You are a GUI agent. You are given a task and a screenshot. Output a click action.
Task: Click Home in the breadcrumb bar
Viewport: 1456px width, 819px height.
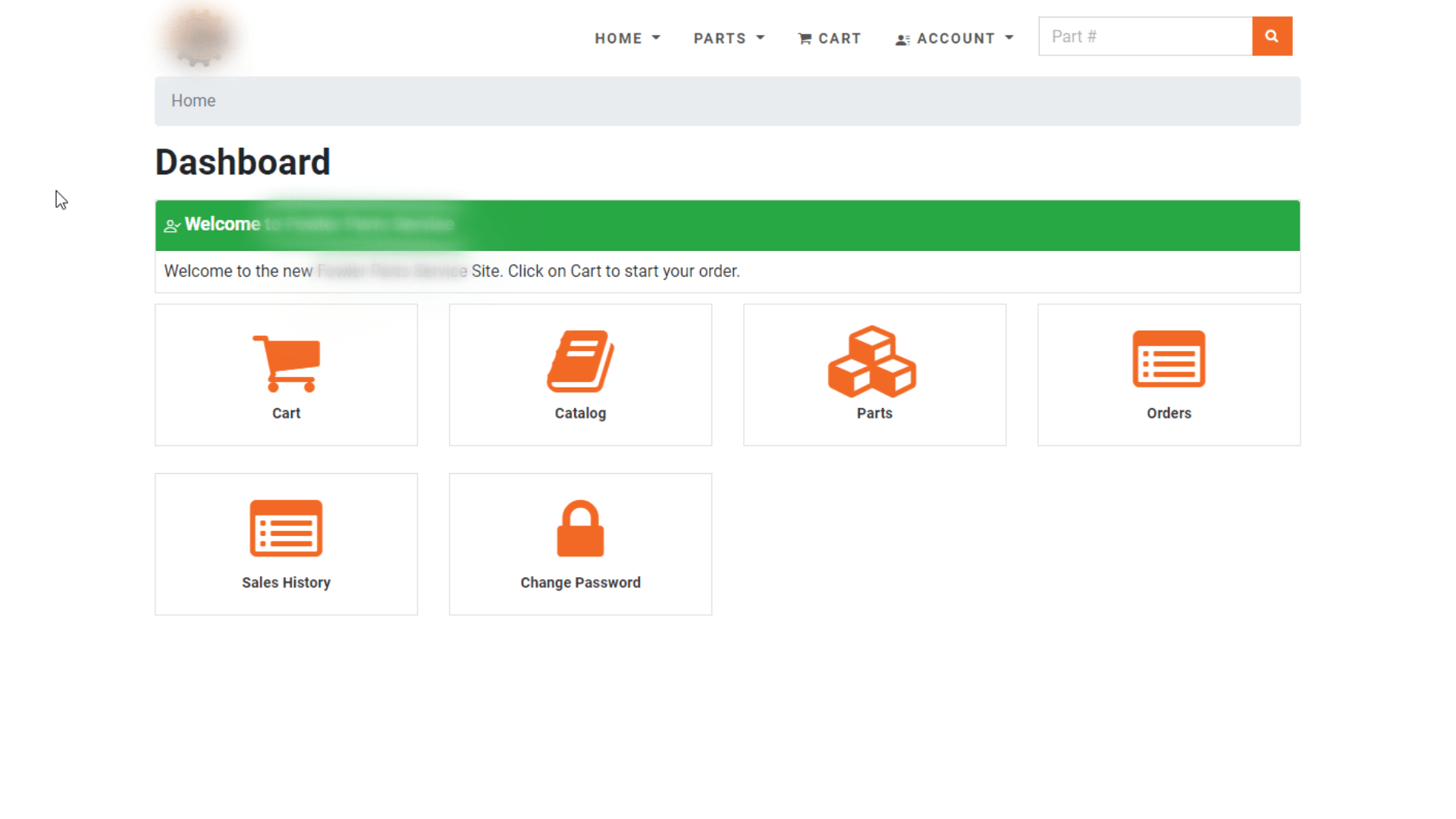pyautogui.click(x=193, y=100)
